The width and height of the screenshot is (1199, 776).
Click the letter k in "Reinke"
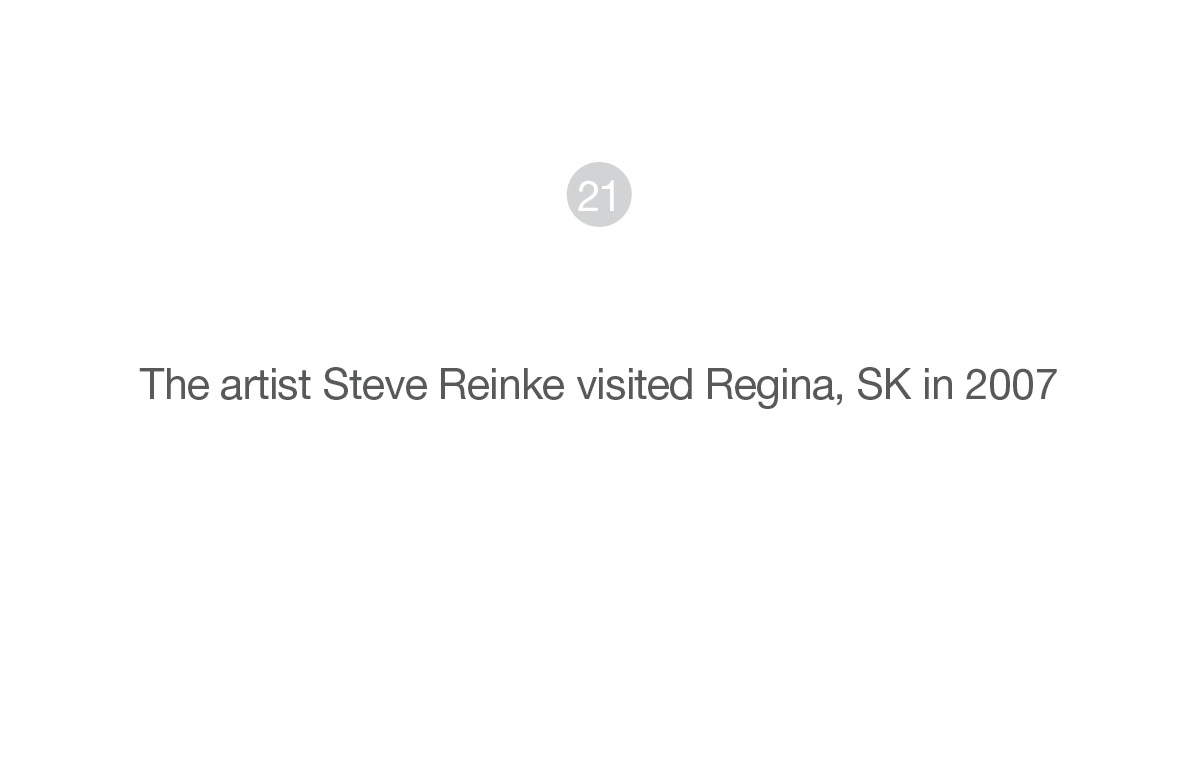tap(535, 384)
